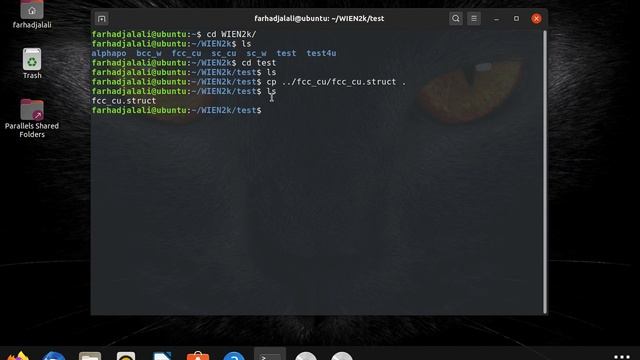Viewport: 640px width, 360px height.
Task: Click the 'cp ../fcc_cu/fcc_cu.struct .' command
Action: coord(336,82)
